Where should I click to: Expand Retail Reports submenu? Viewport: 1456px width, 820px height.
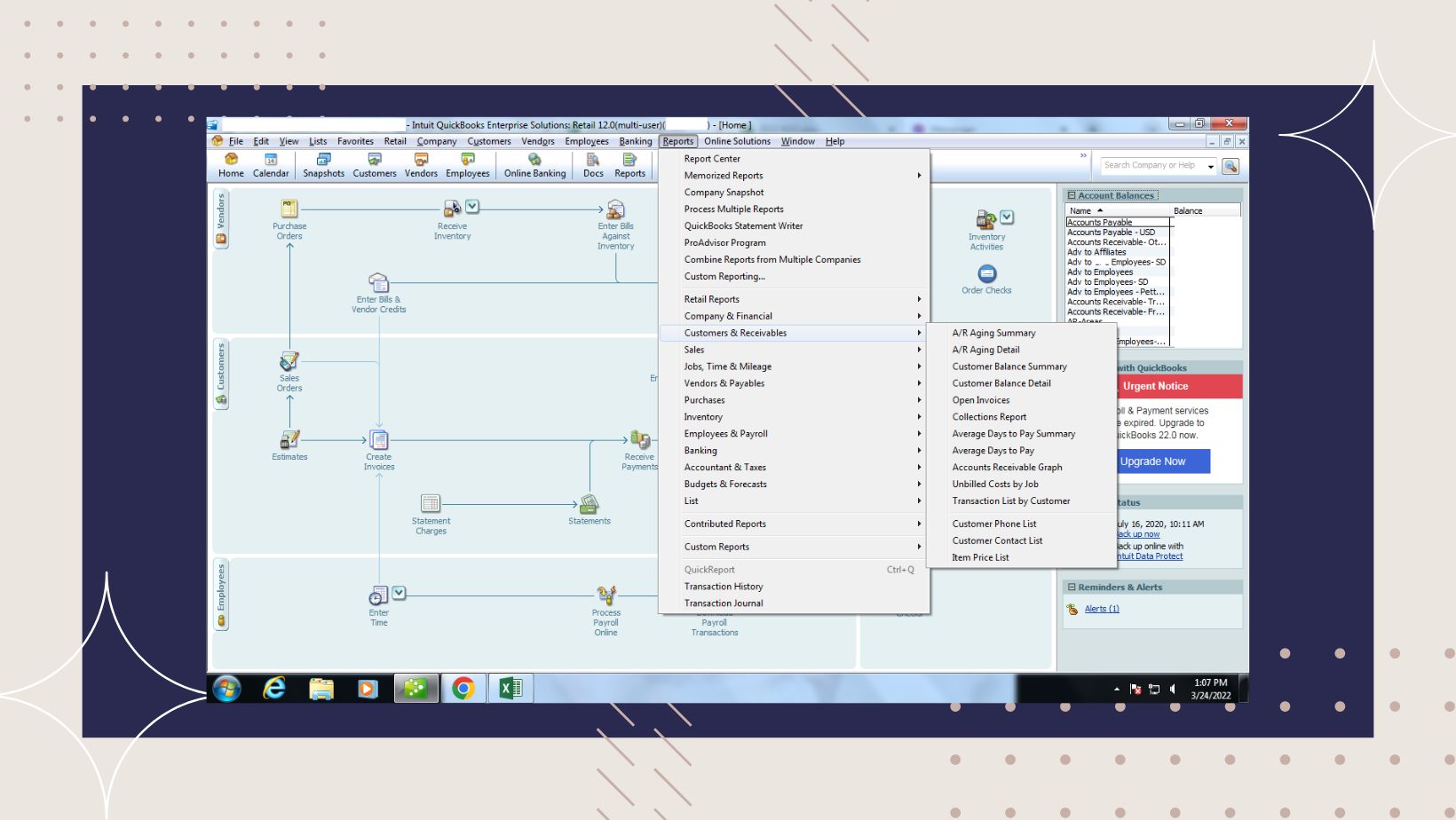[794, 299]
